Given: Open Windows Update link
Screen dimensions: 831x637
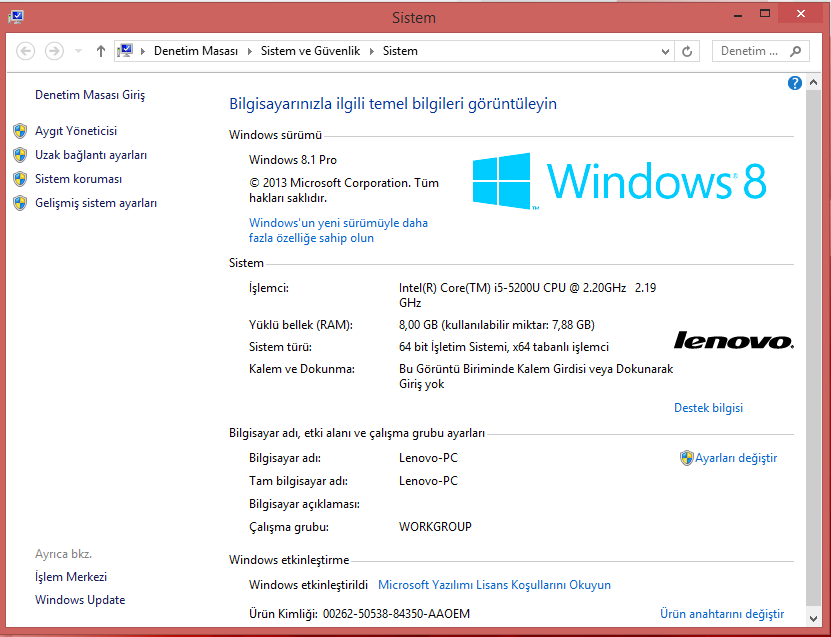Looking at the screenshot, I should pyautogui.click(x=80, y=600).
